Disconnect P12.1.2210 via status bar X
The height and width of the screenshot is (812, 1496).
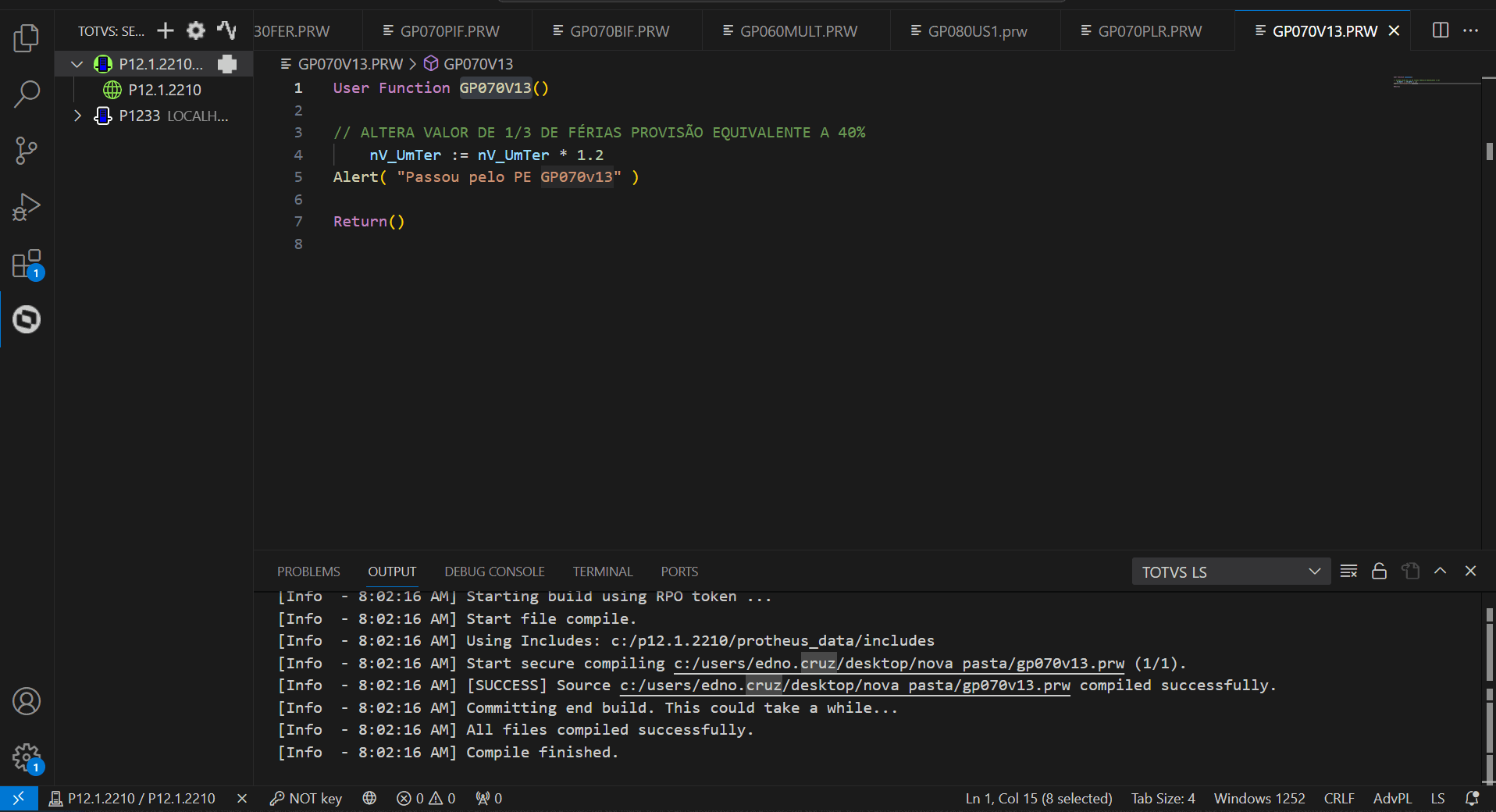click(242, 798)
